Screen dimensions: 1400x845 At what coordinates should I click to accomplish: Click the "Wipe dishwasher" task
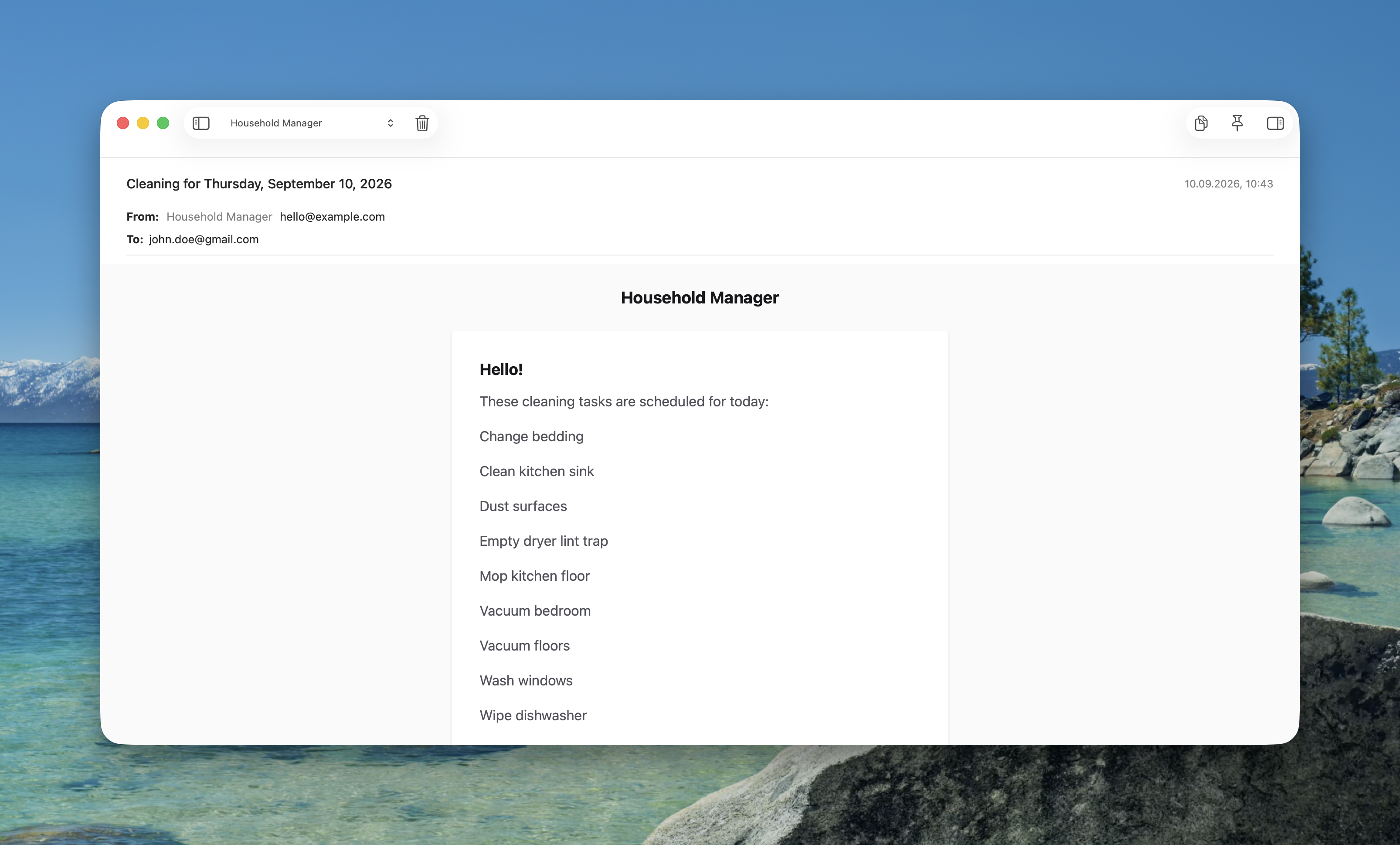click(x=533, y=716)
